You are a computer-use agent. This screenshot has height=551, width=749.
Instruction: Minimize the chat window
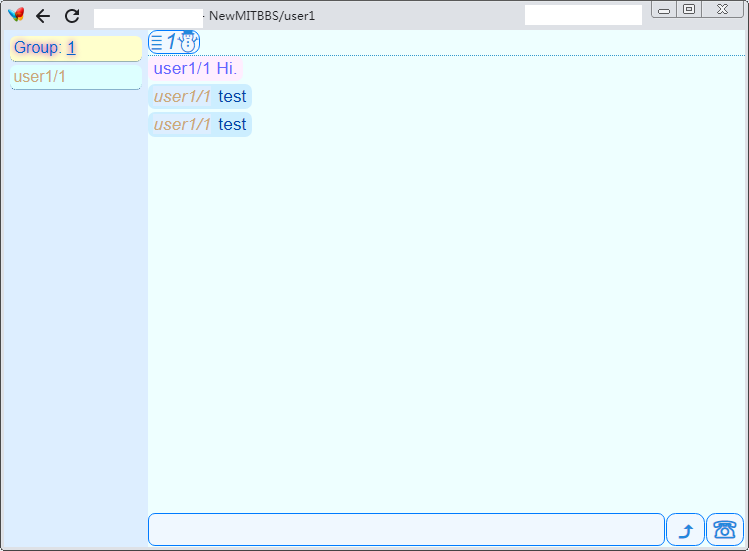664,10
